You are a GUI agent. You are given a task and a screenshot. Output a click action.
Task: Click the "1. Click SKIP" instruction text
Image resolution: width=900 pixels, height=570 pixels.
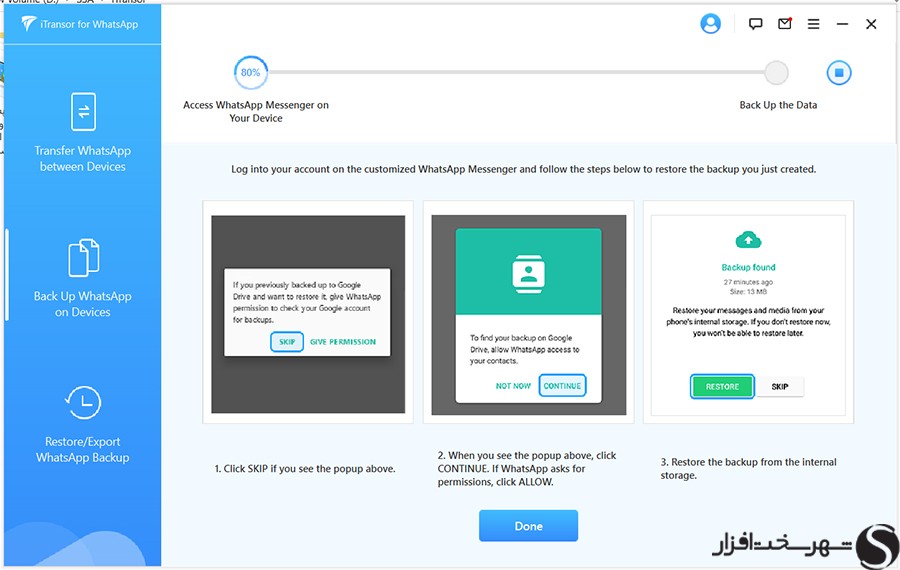305,468
